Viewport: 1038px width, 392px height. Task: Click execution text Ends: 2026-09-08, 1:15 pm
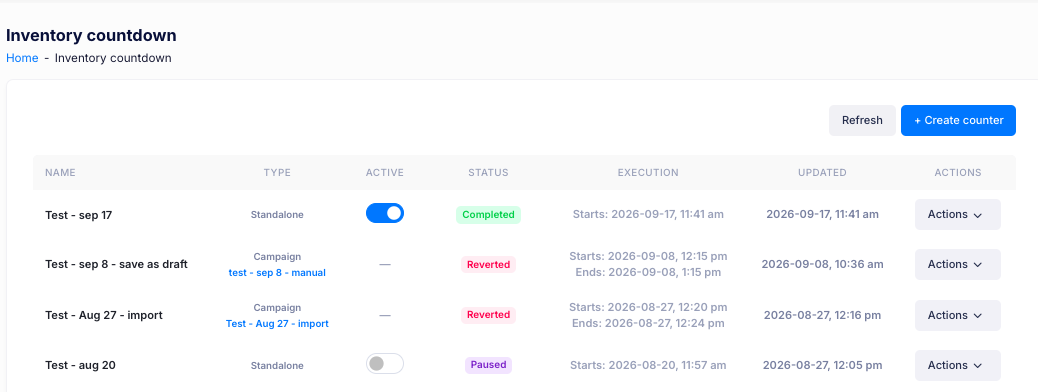[648, 272]
